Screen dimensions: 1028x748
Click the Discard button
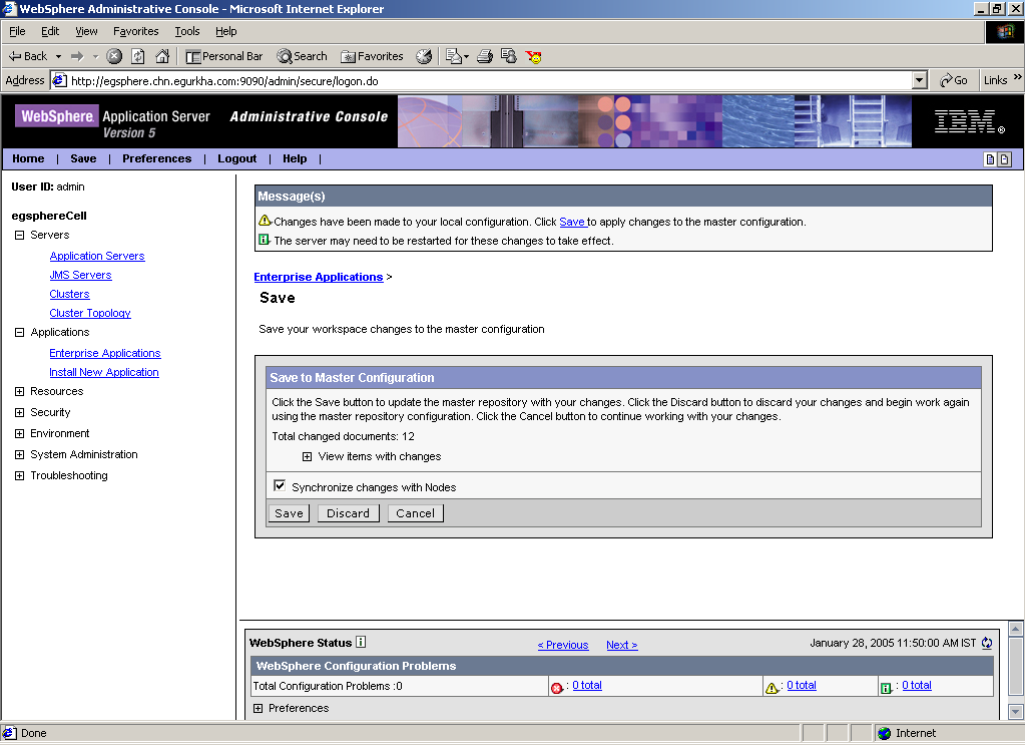(348, 513)
